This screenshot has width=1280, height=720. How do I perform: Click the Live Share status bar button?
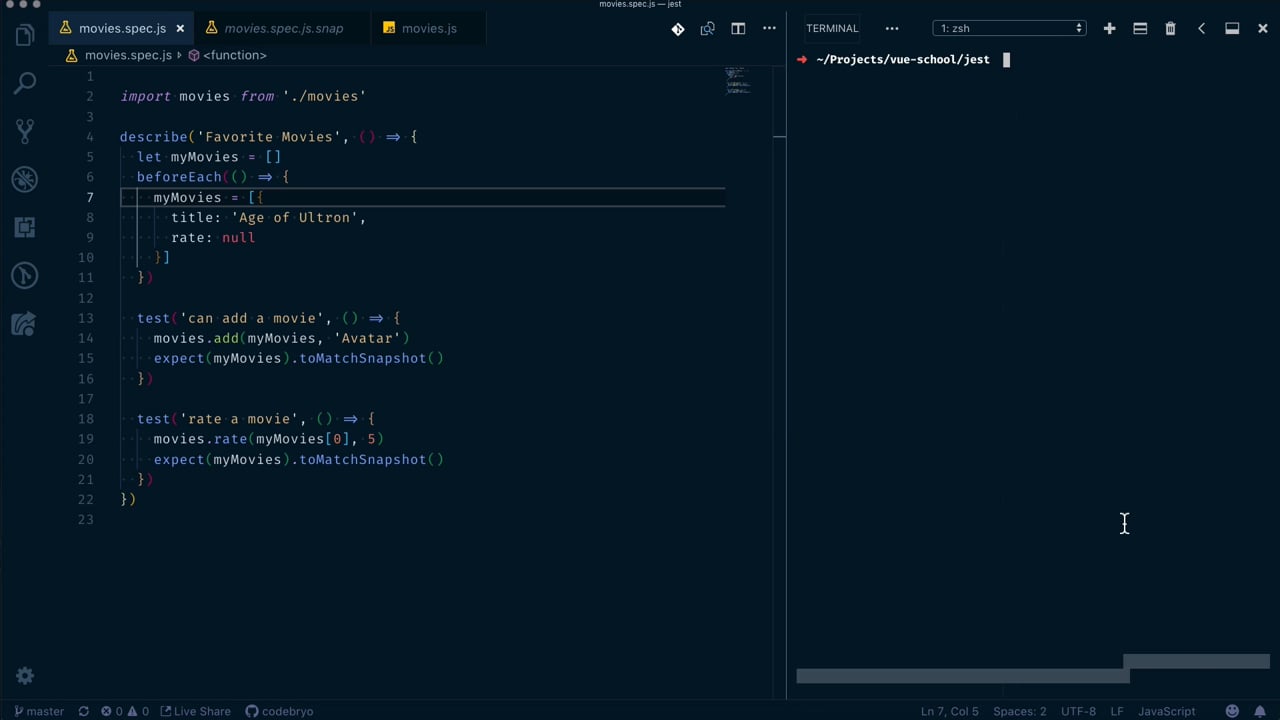(x=196, y=711)
